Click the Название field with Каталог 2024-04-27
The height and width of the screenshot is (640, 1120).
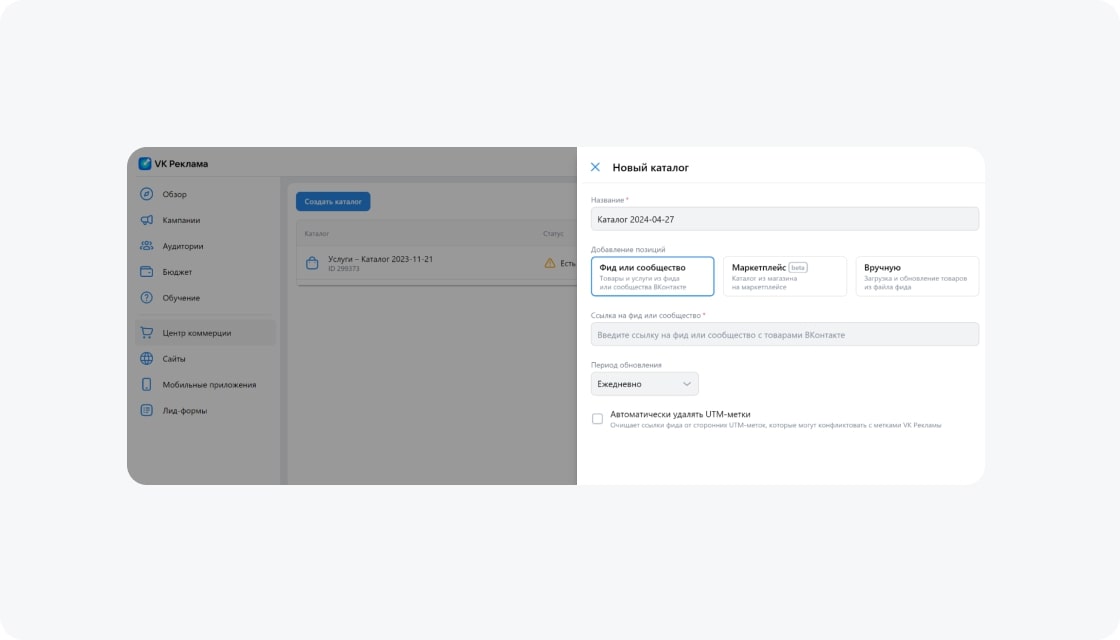click(x=784, y=219)
